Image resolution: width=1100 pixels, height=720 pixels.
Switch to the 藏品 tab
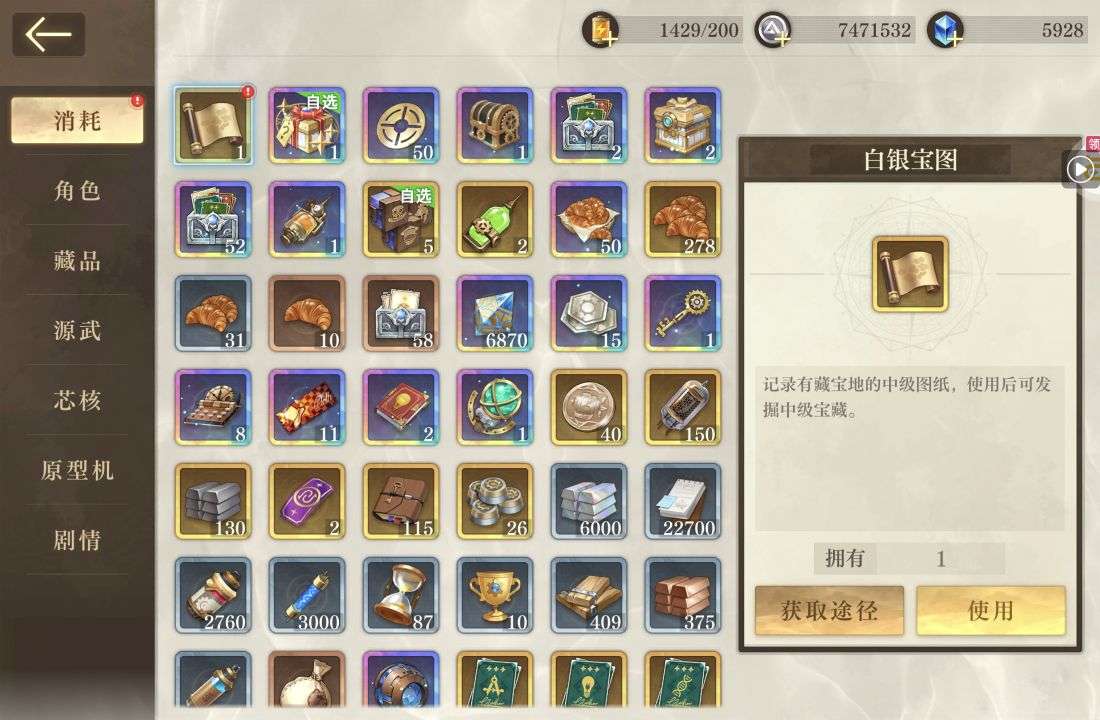pos(77,260)
